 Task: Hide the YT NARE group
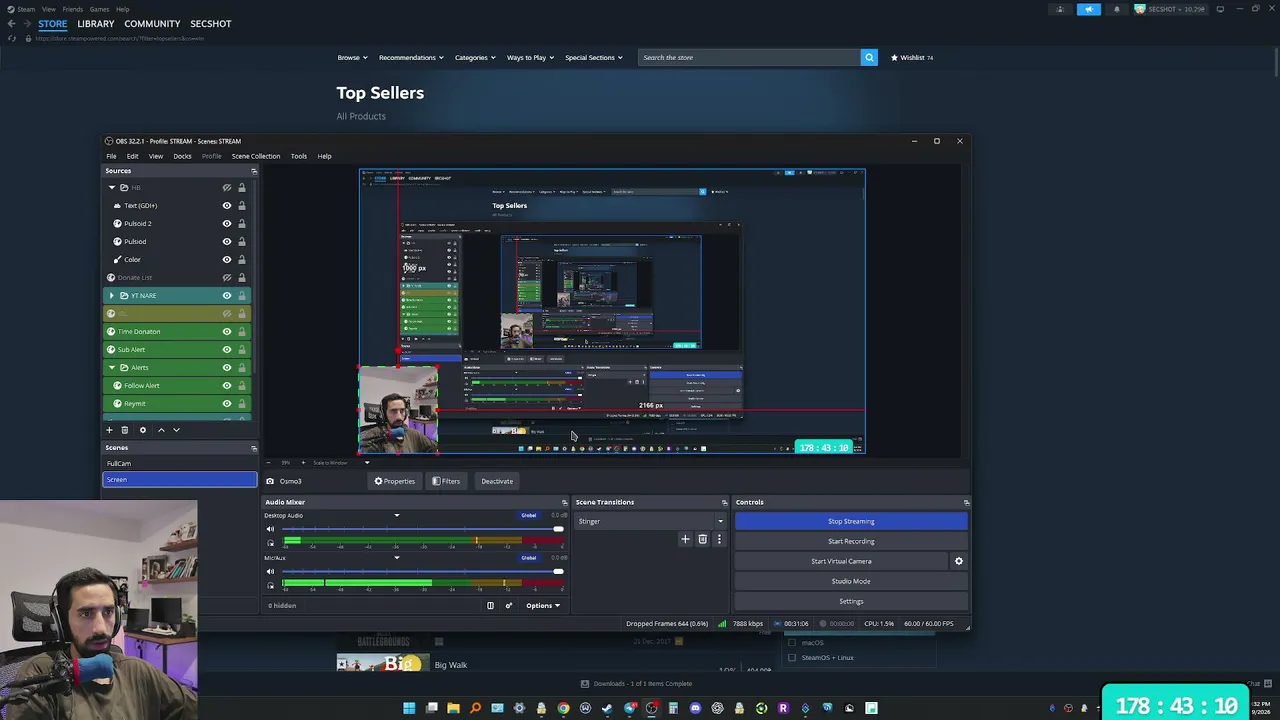coord(227,295)
